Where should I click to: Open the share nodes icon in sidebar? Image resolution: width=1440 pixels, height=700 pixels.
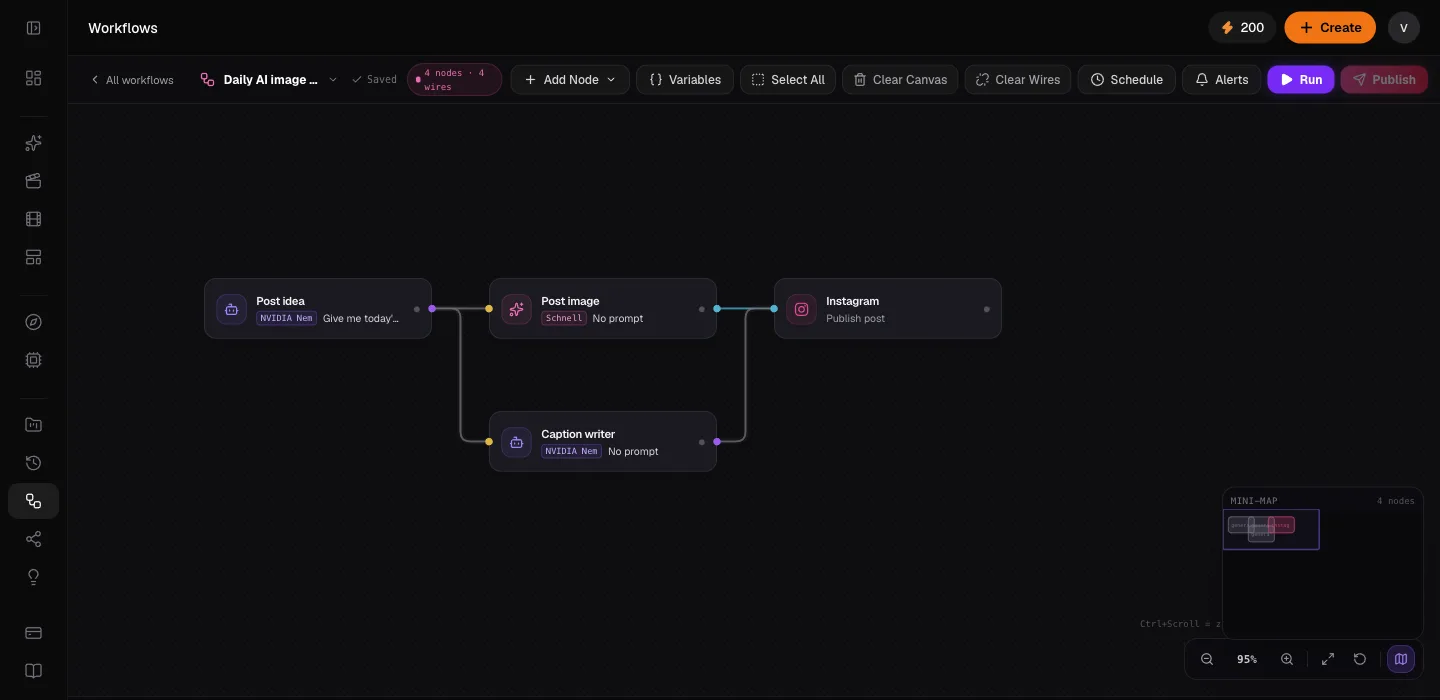click(33, 539)
